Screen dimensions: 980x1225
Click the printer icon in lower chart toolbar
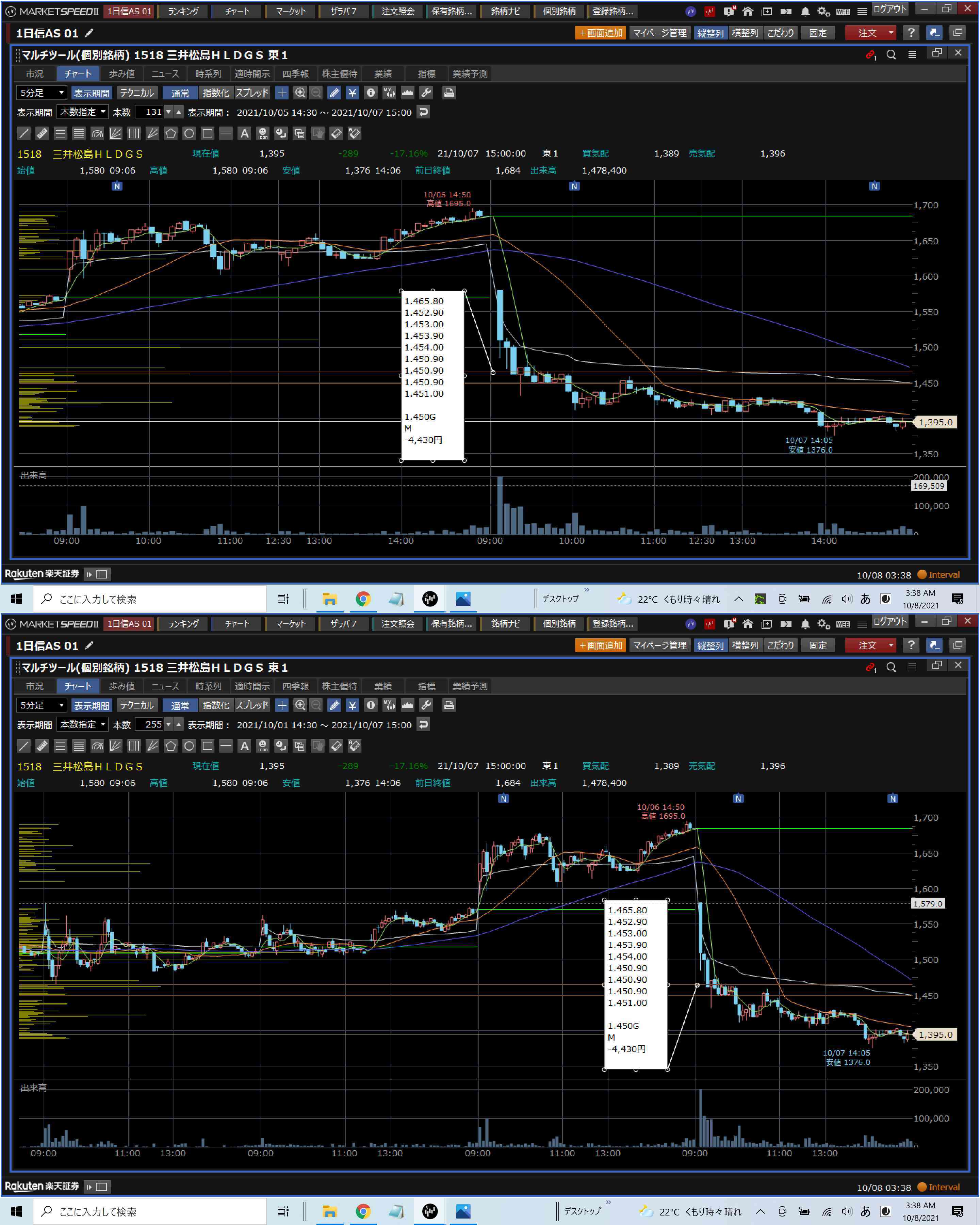coord(449,705)
